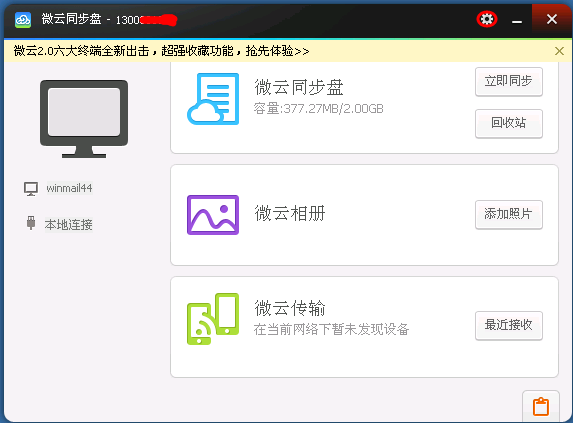573x423 pixels.
Task: Click the capacity text 377.27MB/2.00GB
Action: point(319,108)
